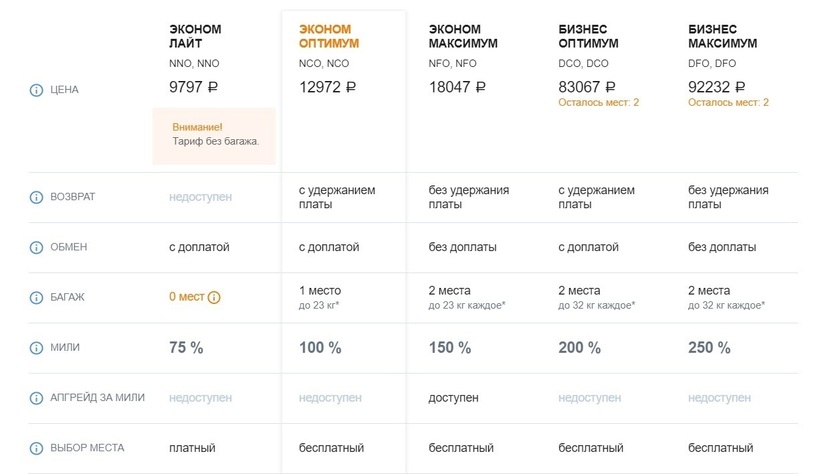Choose the ЭКОНОМ МАКСИМУМ fare header
Image resolution: width=820 pixels, height=474 pixels.
pyautogui.click(x=463, y=36)
